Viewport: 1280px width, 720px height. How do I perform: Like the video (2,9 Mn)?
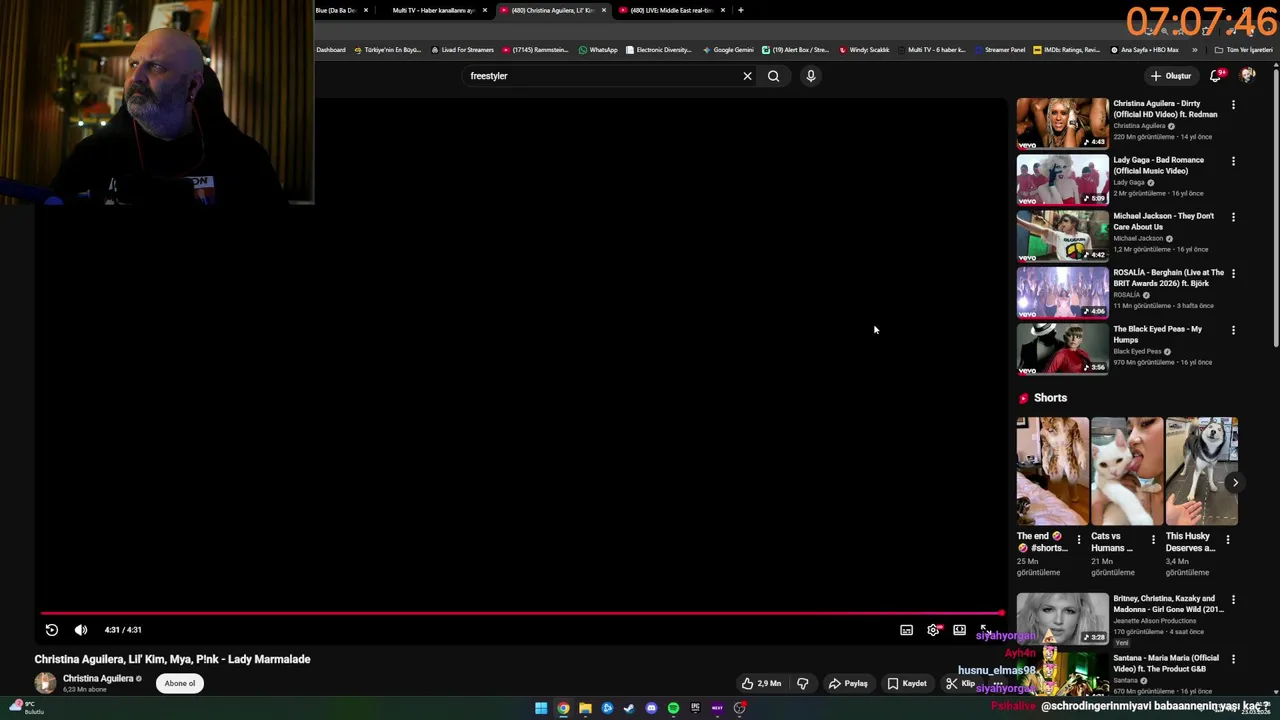[x=761, y=684]
